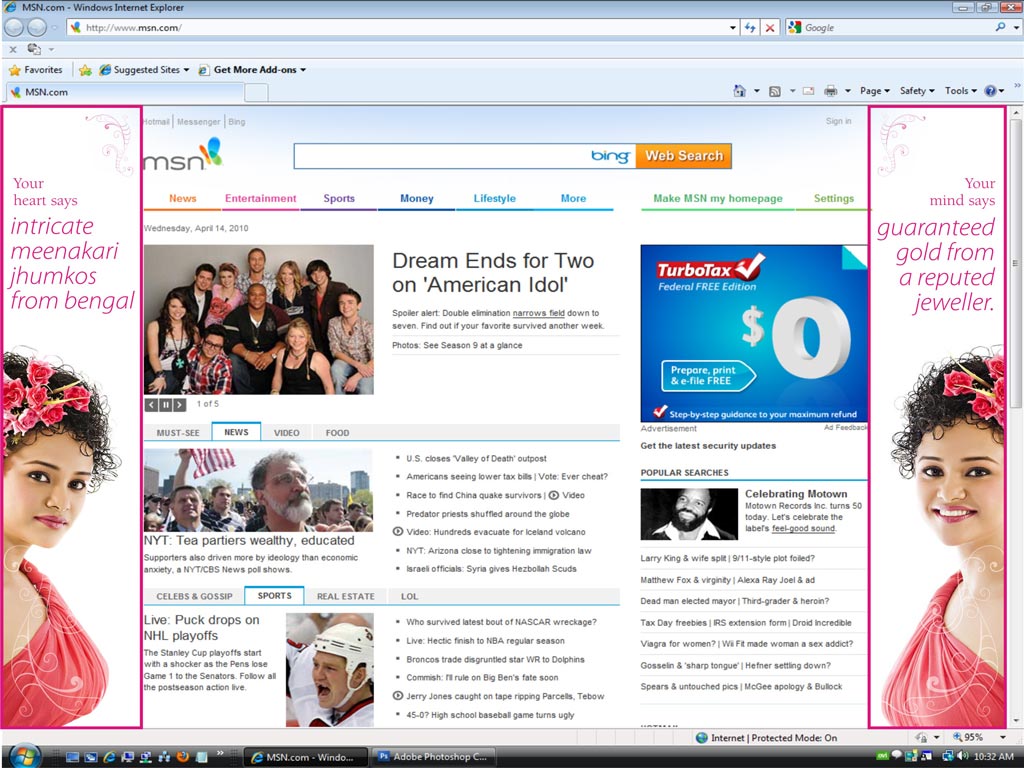Image resolution: width=1024 pixels, height=768 pixels.
Task: Click Video play icon beside China quake story
Action: (x=554, y=495)
